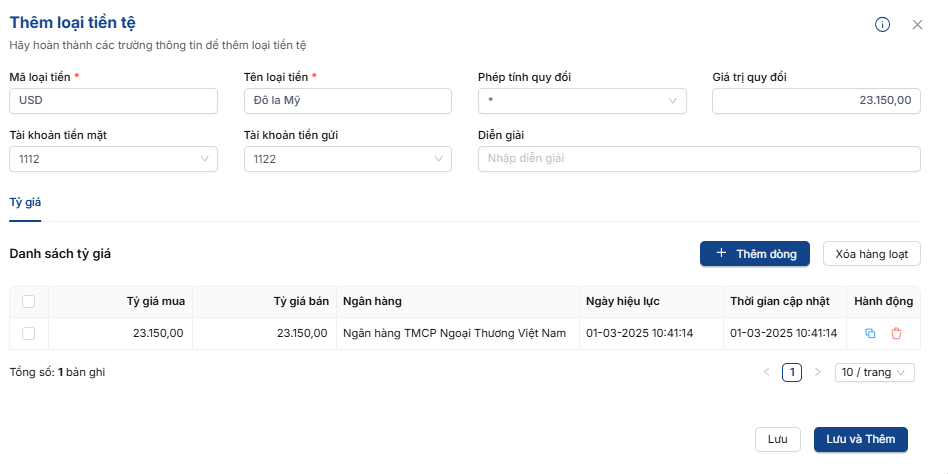
Task: Focus the Diễn giải input field
Action: [699, 159]
